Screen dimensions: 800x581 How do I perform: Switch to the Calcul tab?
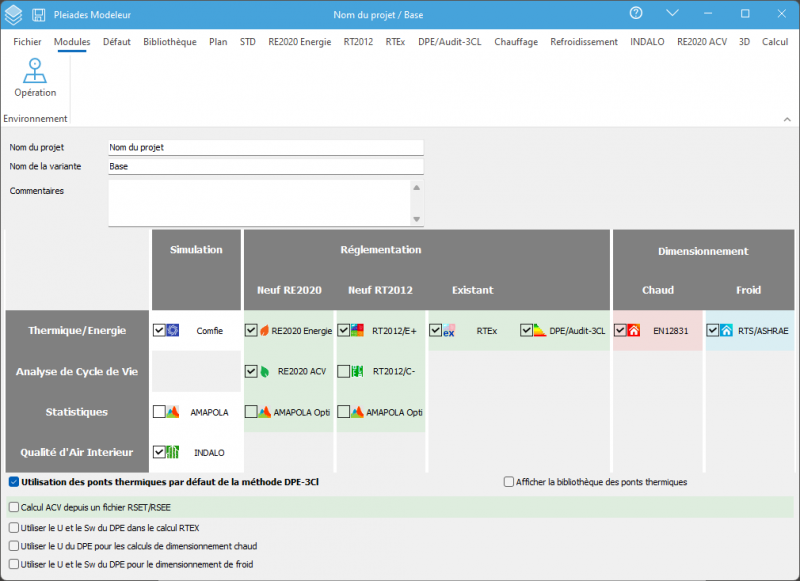tap(775, 42)
